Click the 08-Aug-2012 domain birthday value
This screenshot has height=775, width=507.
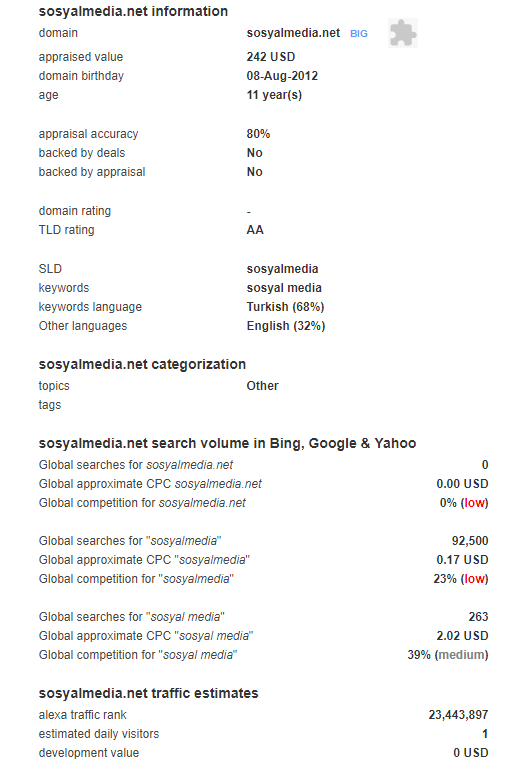282,76
